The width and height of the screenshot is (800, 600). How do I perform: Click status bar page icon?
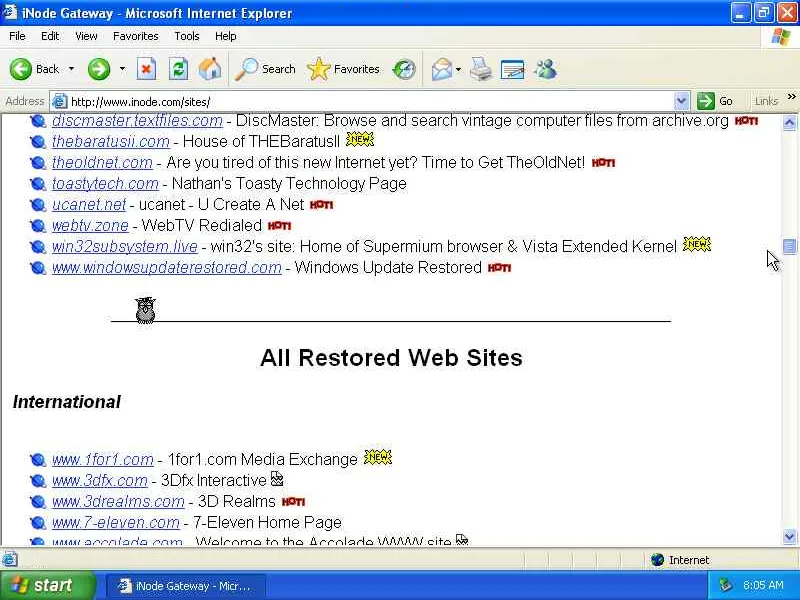pos(10,559)
